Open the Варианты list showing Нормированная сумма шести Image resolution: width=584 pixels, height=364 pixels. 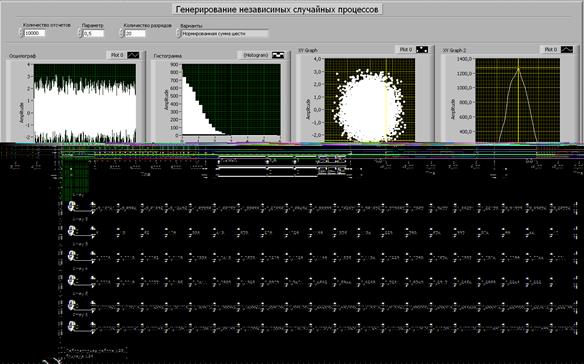225,34
